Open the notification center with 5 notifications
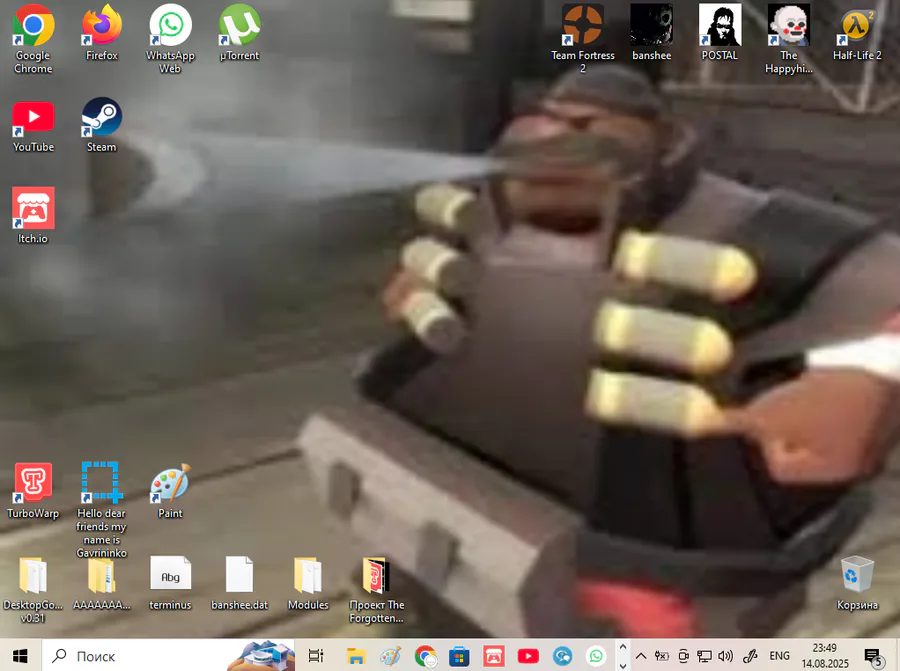Viewport: 900px width, 671px height. pyautogui.click(x=874, y=656)
